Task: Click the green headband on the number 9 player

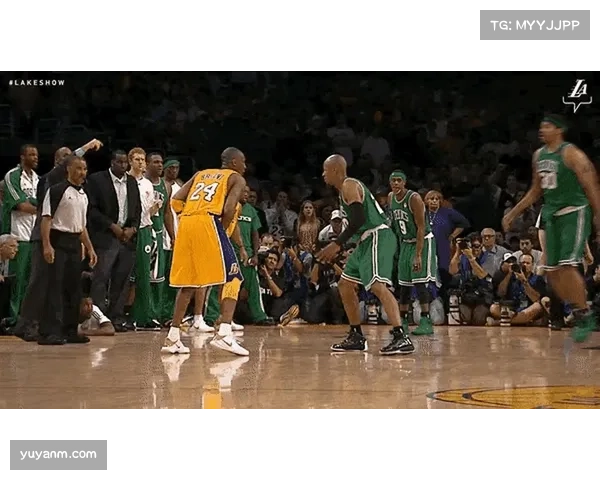Action: coord(398,176)
